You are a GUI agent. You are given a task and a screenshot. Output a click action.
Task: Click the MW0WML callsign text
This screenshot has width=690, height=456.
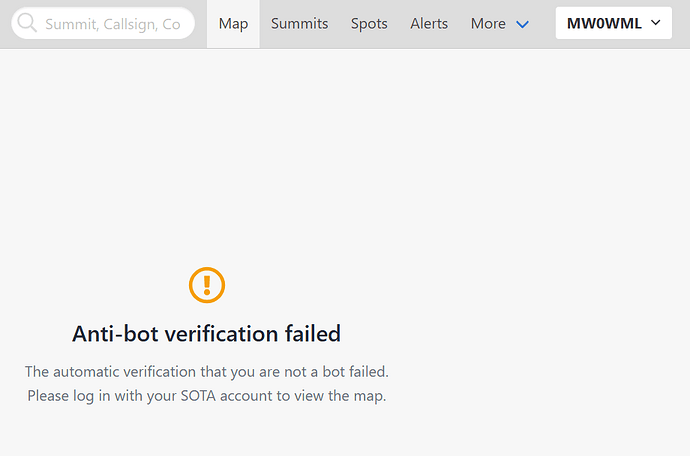(603, 23)
